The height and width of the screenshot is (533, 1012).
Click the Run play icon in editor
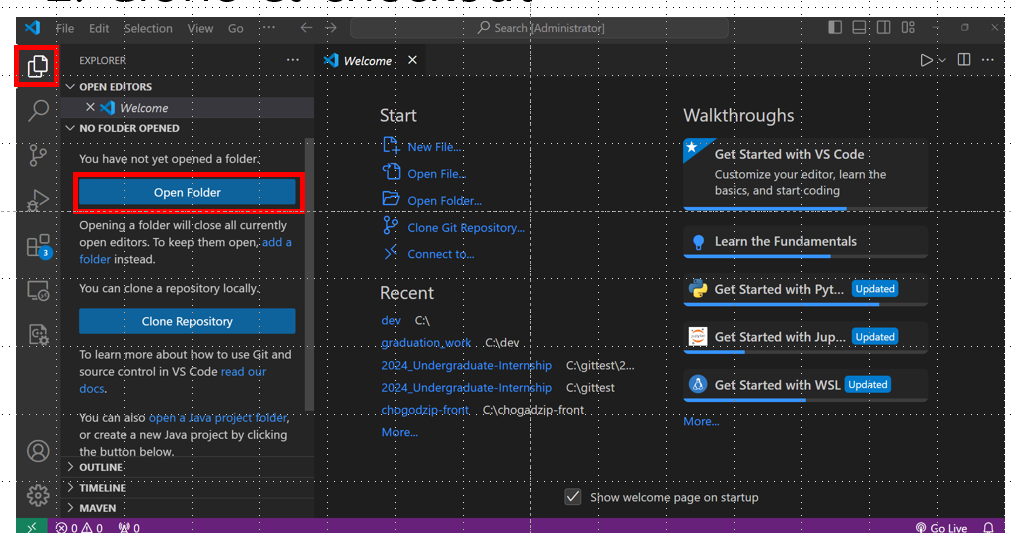[x=926, y=60]
